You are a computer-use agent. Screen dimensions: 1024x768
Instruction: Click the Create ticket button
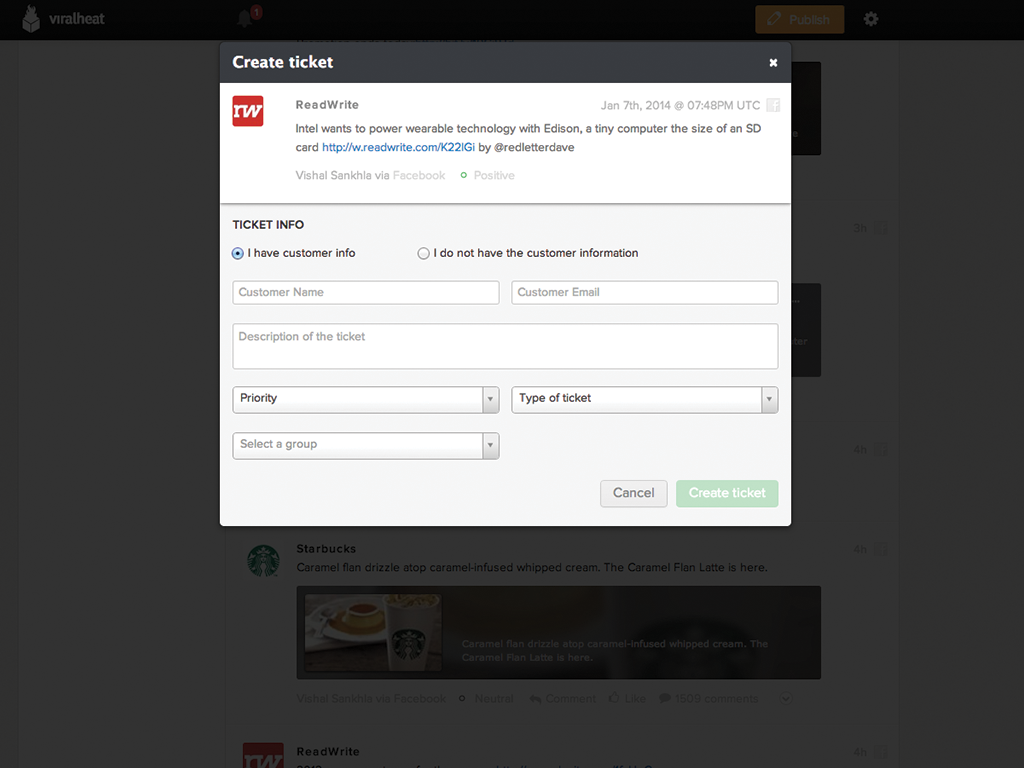[x=727, y=493]
